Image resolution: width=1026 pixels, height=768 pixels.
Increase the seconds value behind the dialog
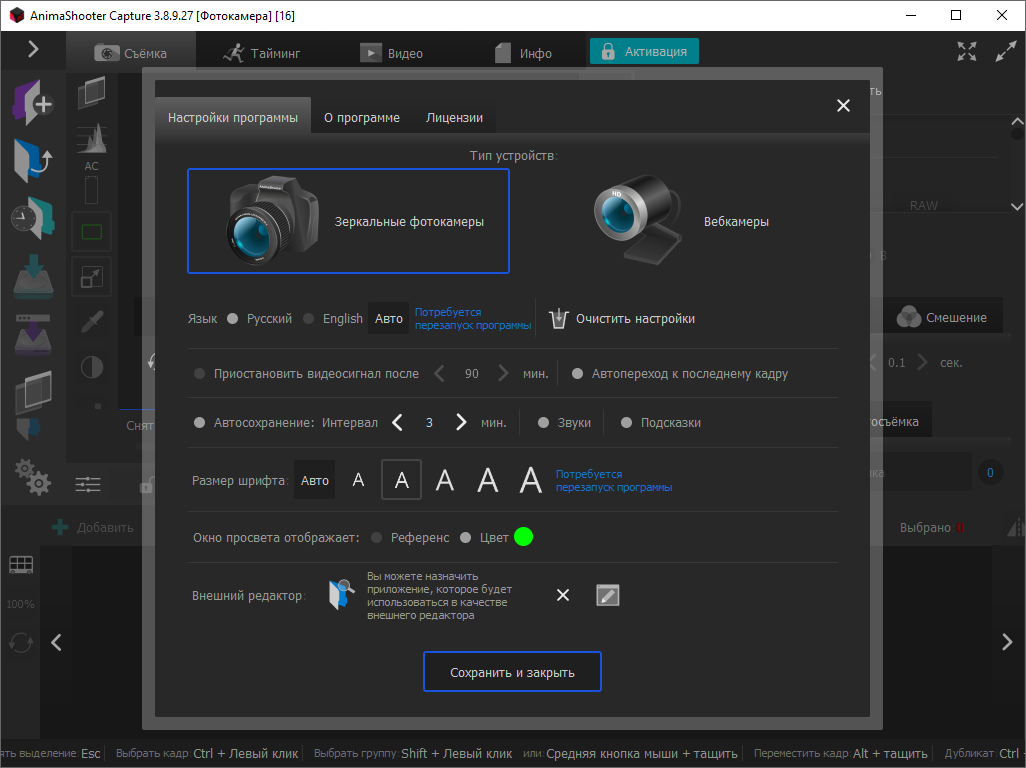922,362
